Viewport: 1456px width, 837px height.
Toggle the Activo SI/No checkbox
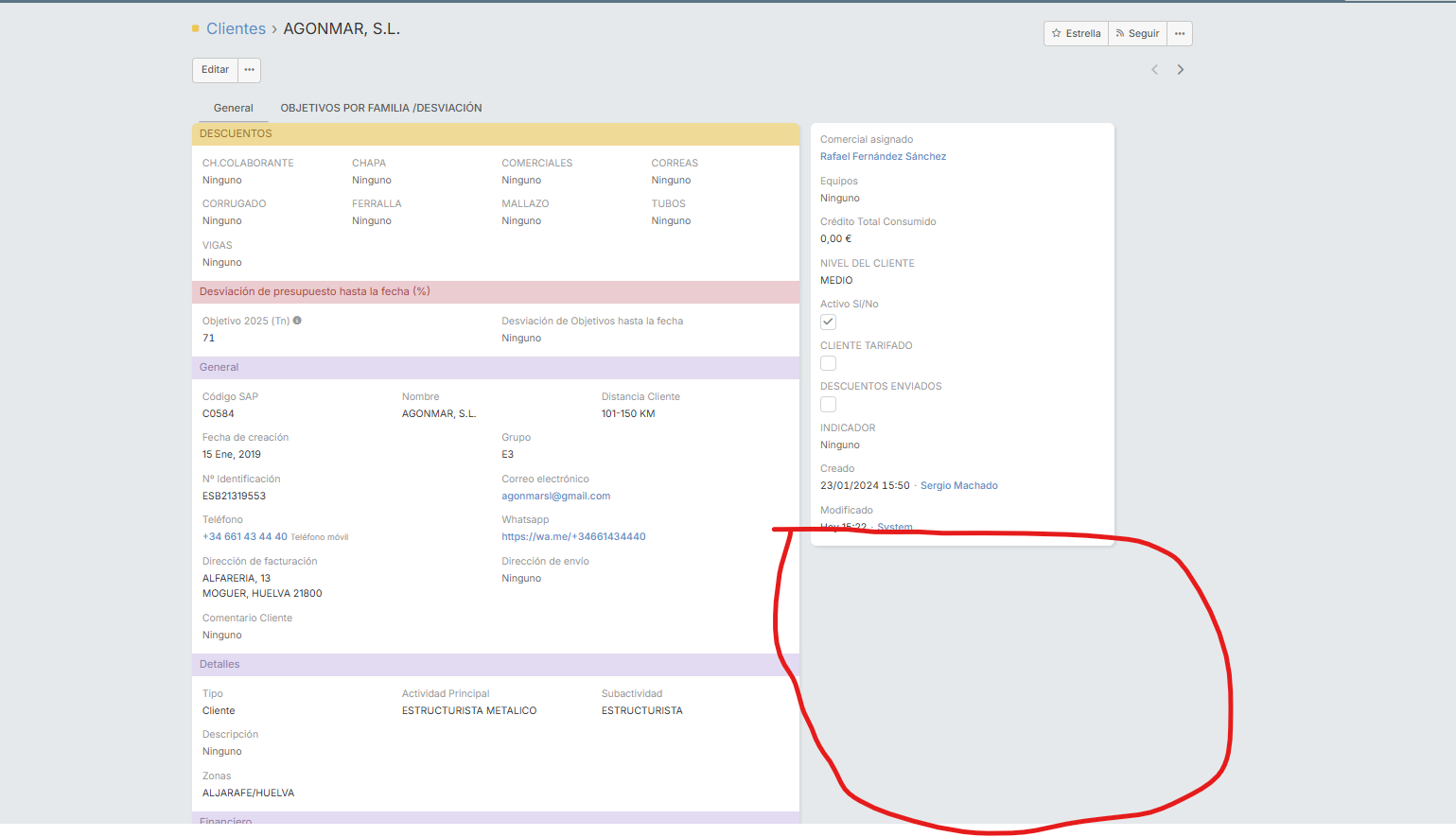[x=828, y=322]
